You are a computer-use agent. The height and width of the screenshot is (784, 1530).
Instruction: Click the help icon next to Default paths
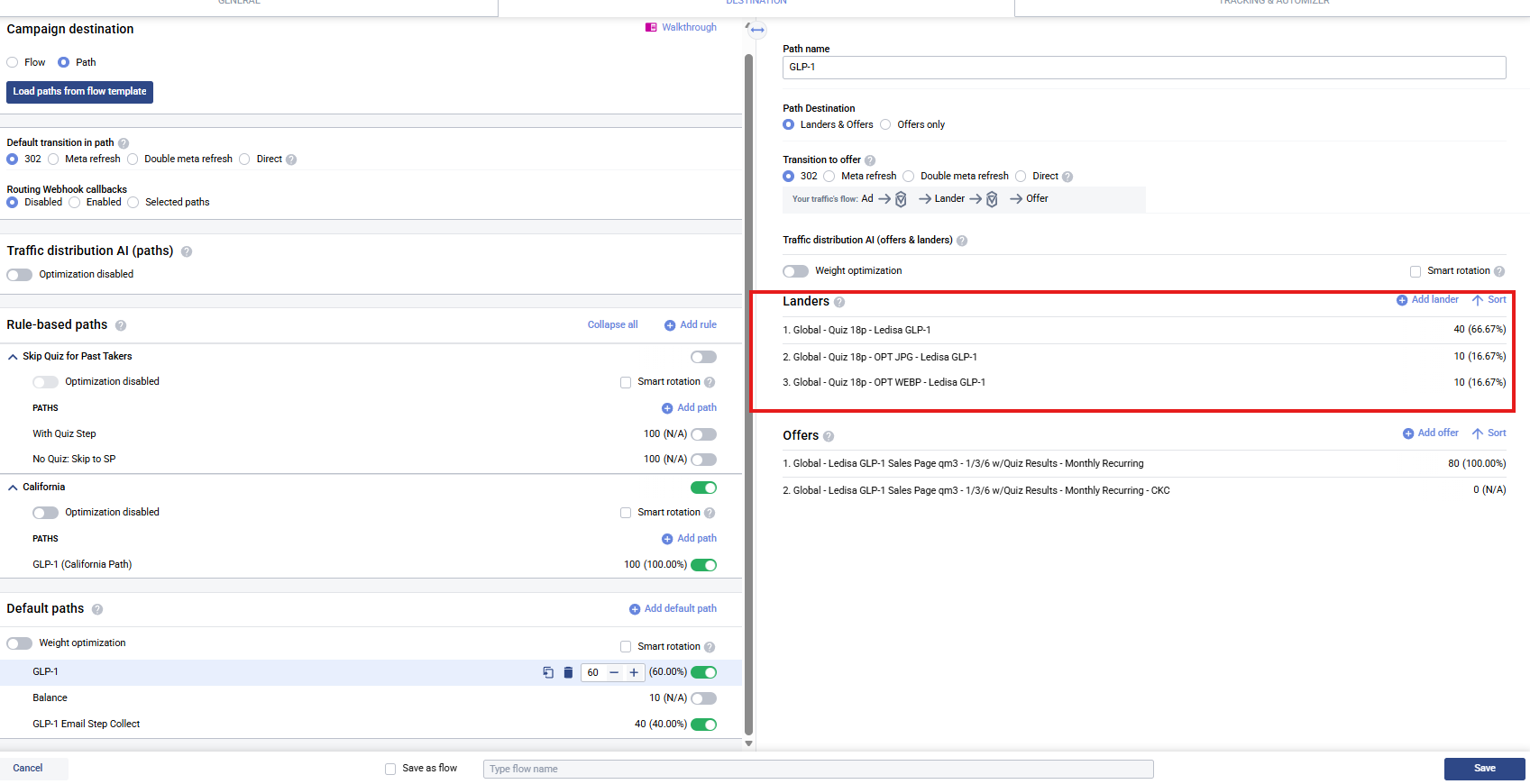click(97, 609)
